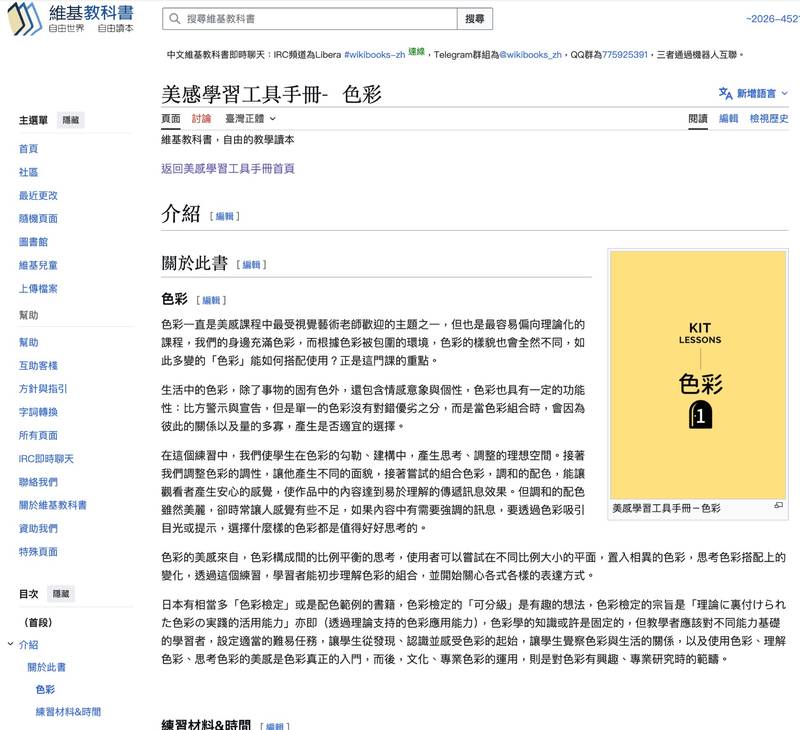The width and height of the screenshot is (800, 730).
Task: Jump to 練習材料&時間 in contents
Action: pos(68,712)
